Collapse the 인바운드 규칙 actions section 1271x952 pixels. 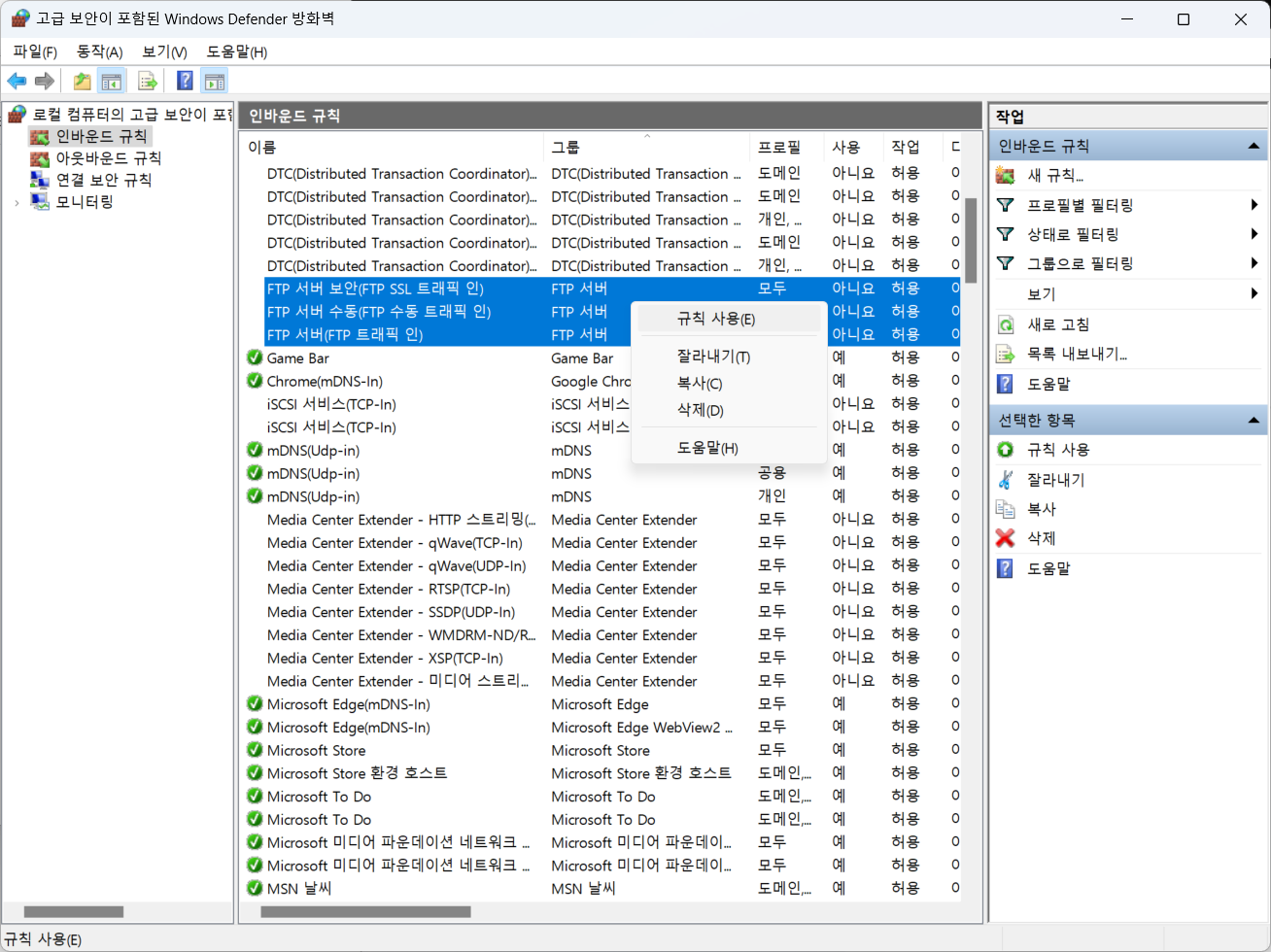coord(1254,147)
